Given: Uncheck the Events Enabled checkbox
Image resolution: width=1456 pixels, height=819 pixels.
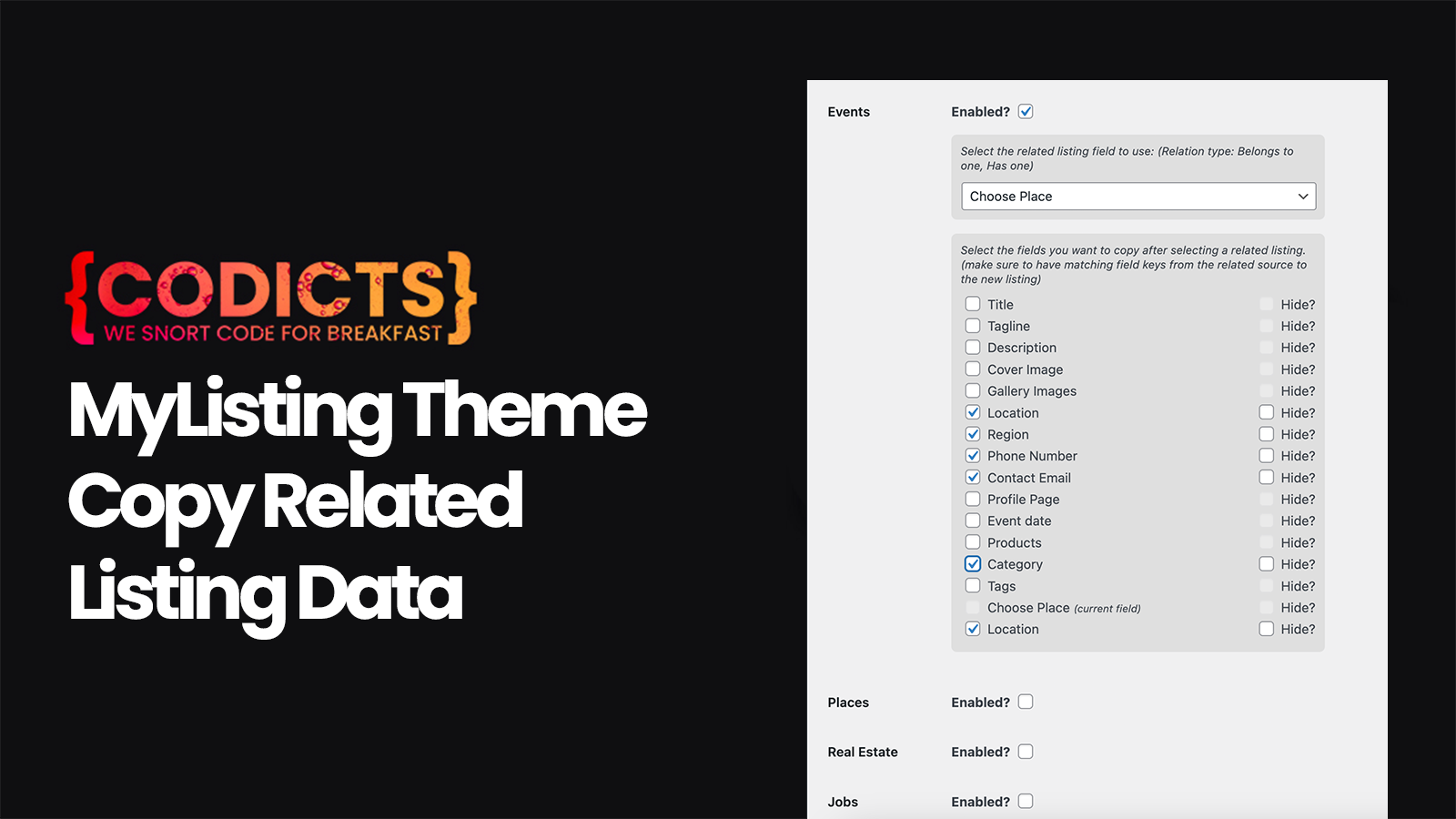Looking at the screenshot, I should [1026, 112].
